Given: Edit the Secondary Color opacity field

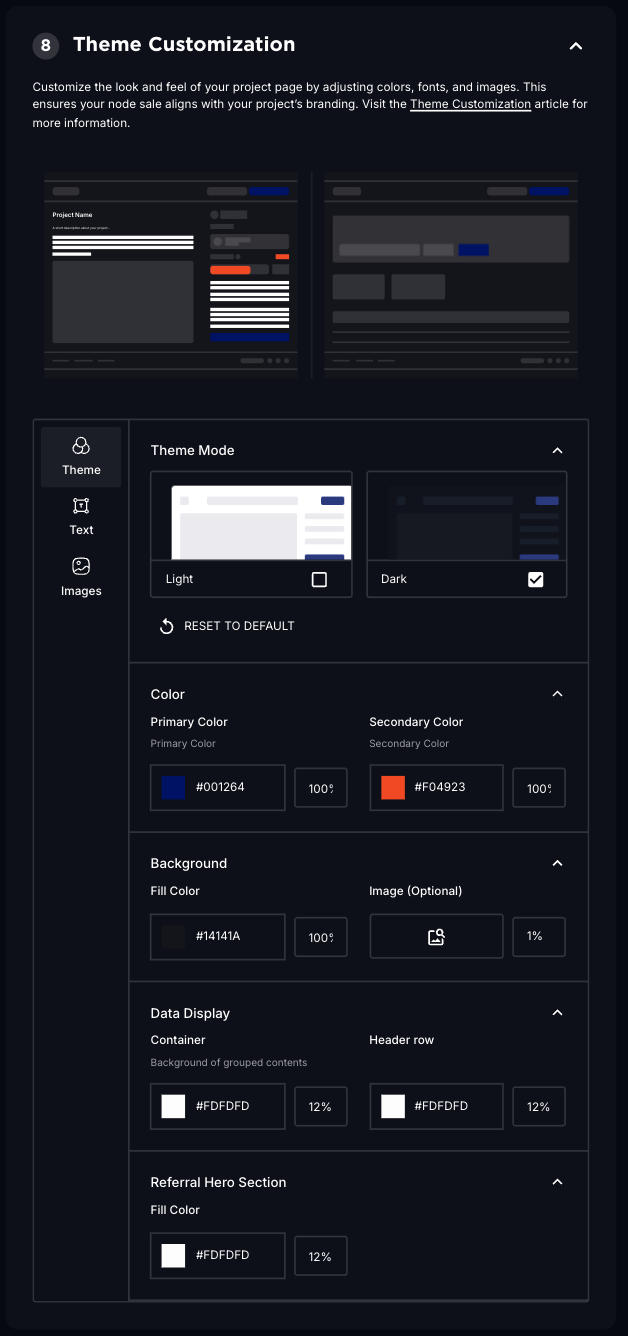Looking at the screenshot, I should pos(539,788).
